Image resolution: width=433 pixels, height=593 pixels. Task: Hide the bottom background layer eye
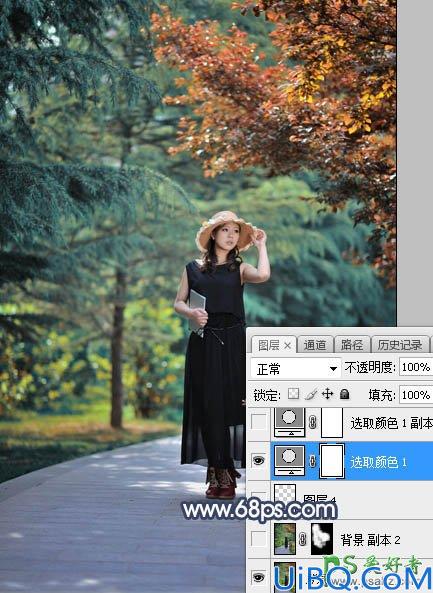pyautogui.click(x=259, y=577)
